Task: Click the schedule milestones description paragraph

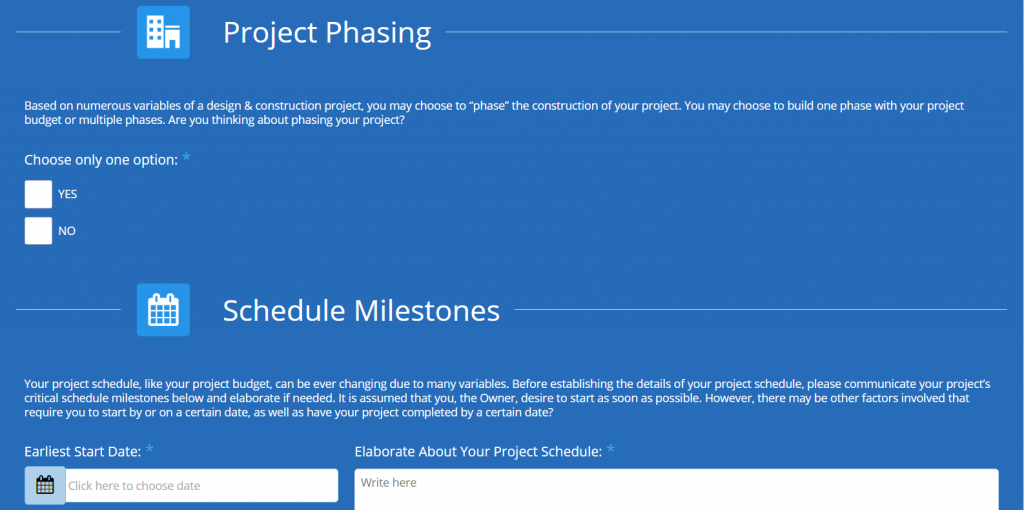Action: 500,397
